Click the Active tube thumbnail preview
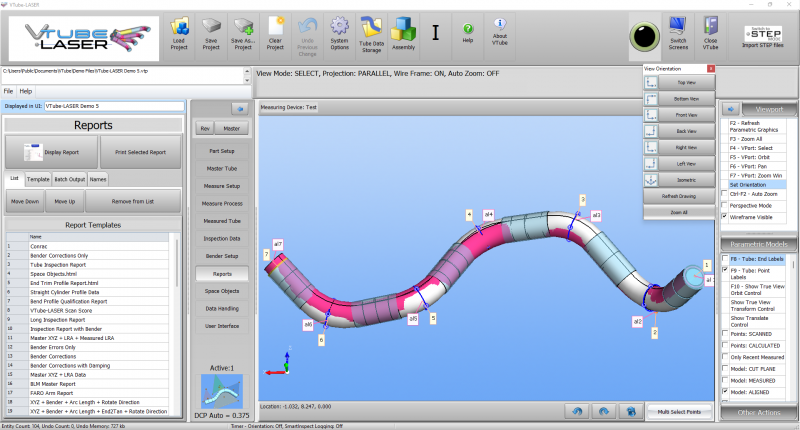Image resolution: width=800 pixels, height=430 pixels. pyautogui.click(x=222, y=391)
